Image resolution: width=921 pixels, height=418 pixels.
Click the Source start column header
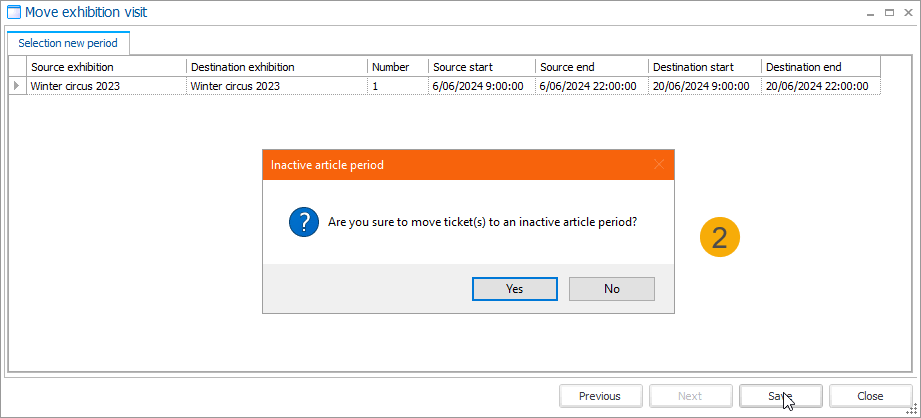tap(481, 67)
